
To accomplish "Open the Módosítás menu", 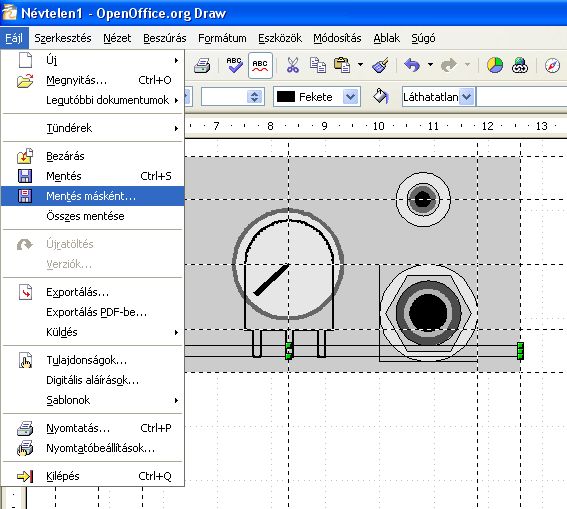I will click(337, 38).
